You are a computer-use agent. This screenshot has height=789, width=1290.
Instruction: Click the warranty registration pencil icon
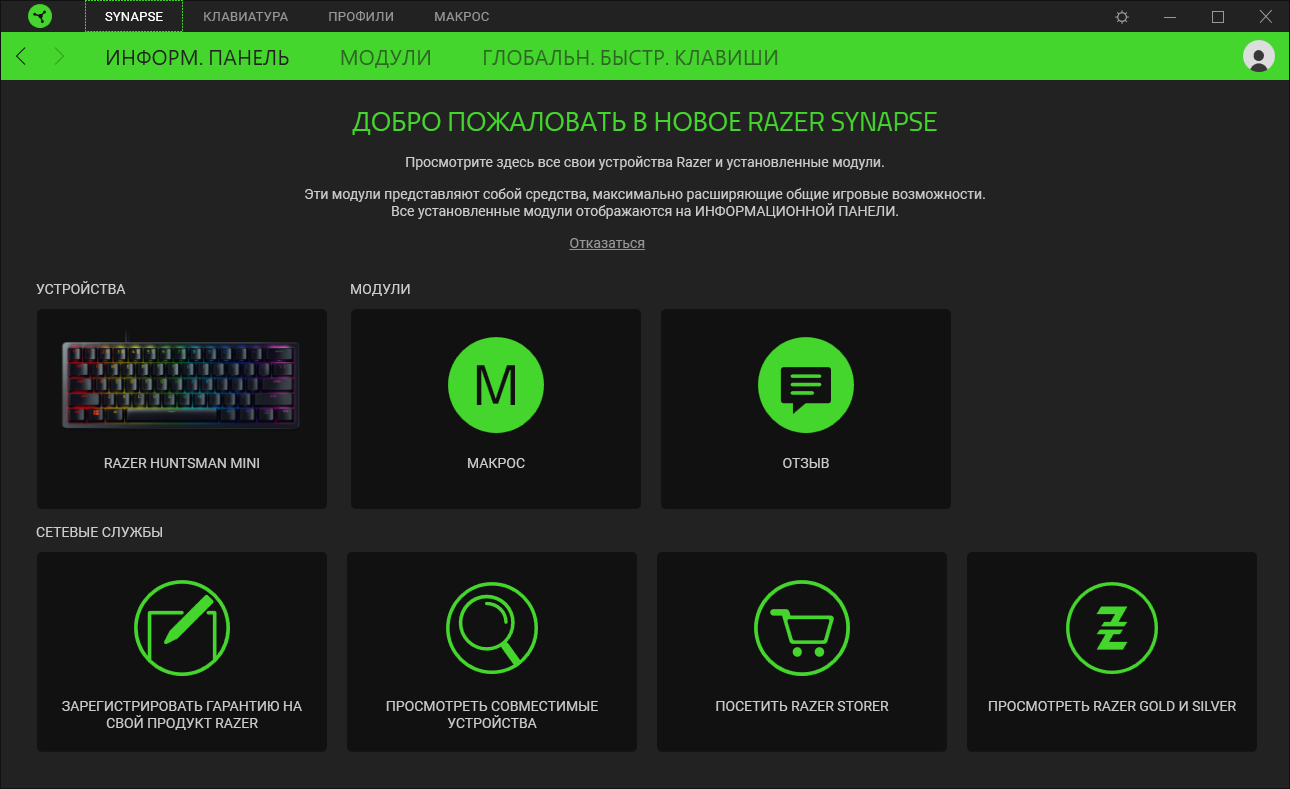[x=182, y=627]
